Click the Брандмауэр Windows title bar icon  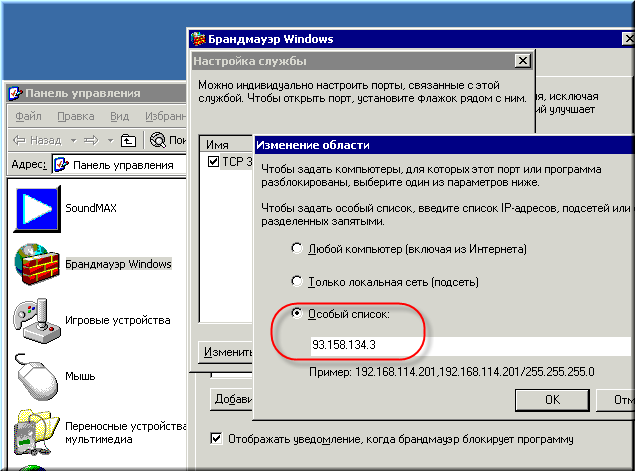pos(198,39)
